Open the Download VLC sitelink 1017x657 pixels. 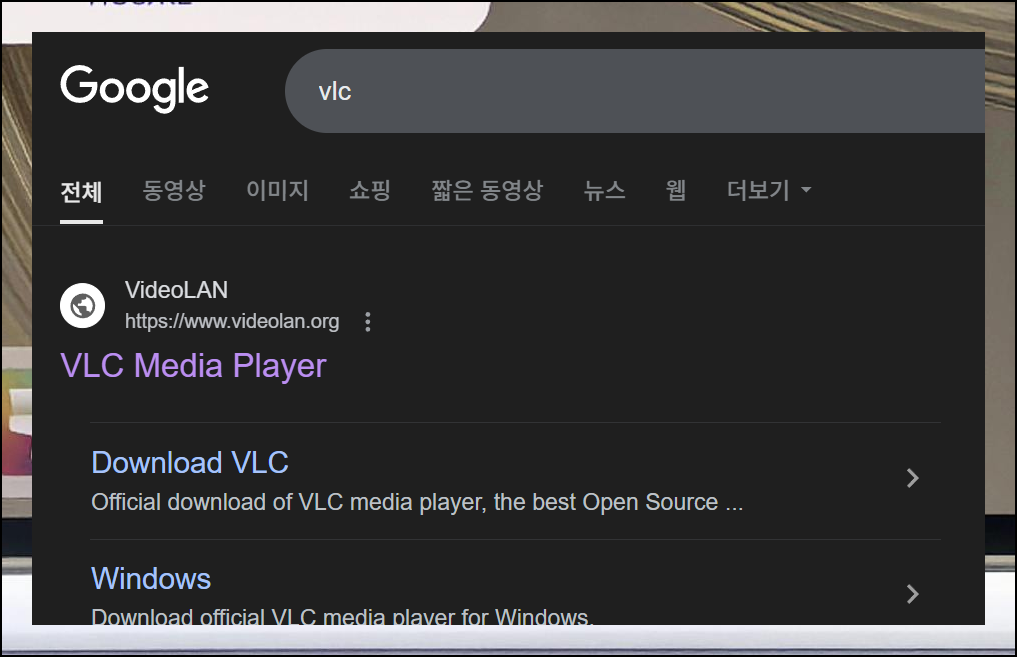(190, 462)
